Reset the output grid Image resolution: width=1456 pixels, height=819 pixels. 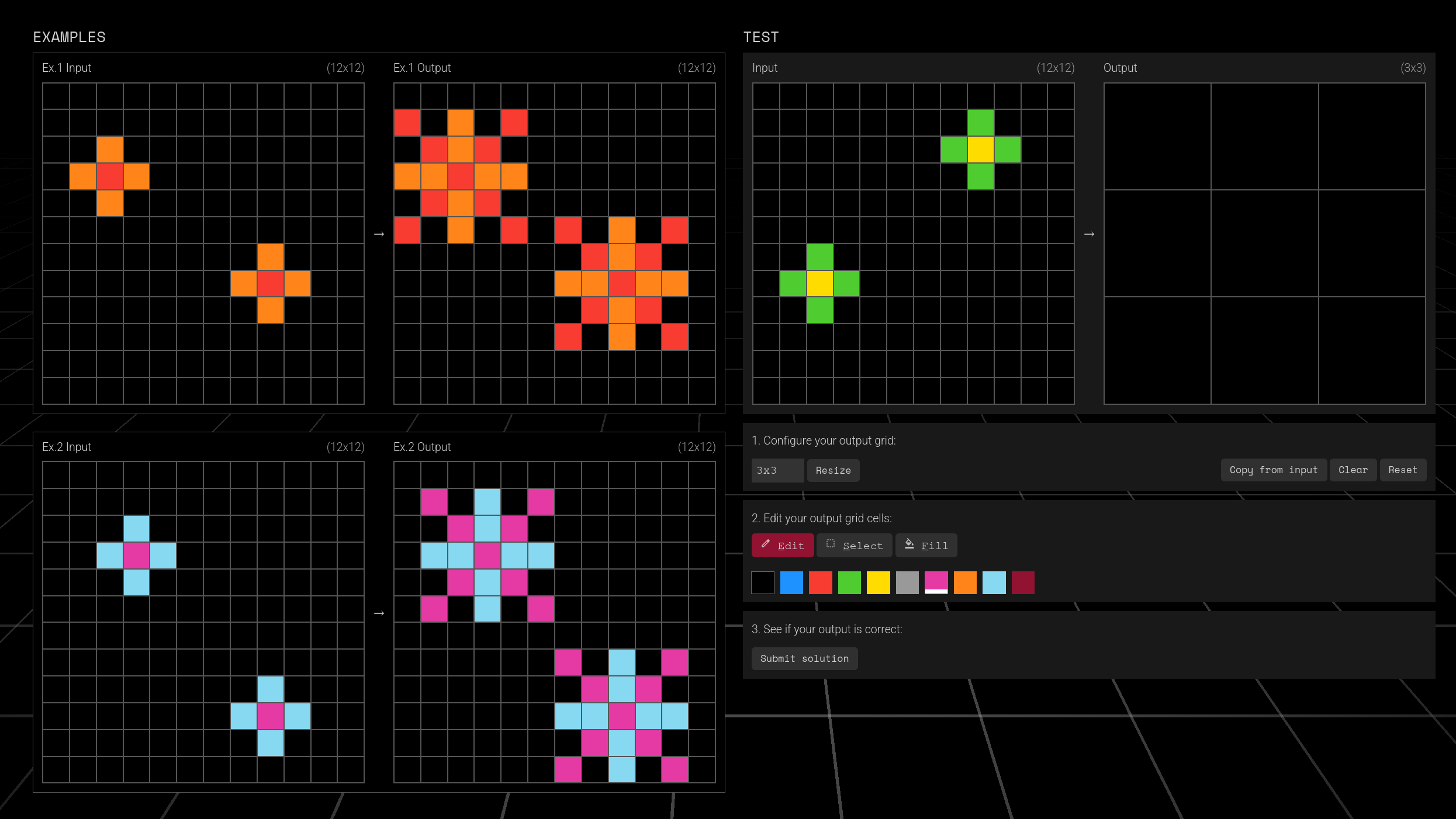pos(1403,470)
